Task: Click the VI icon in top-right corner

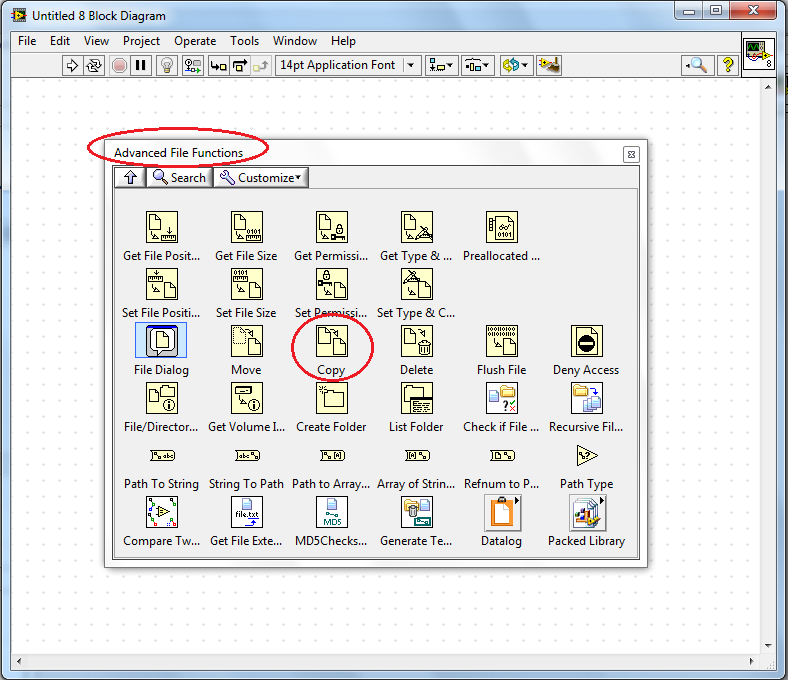Action: [x=759, y=54]
